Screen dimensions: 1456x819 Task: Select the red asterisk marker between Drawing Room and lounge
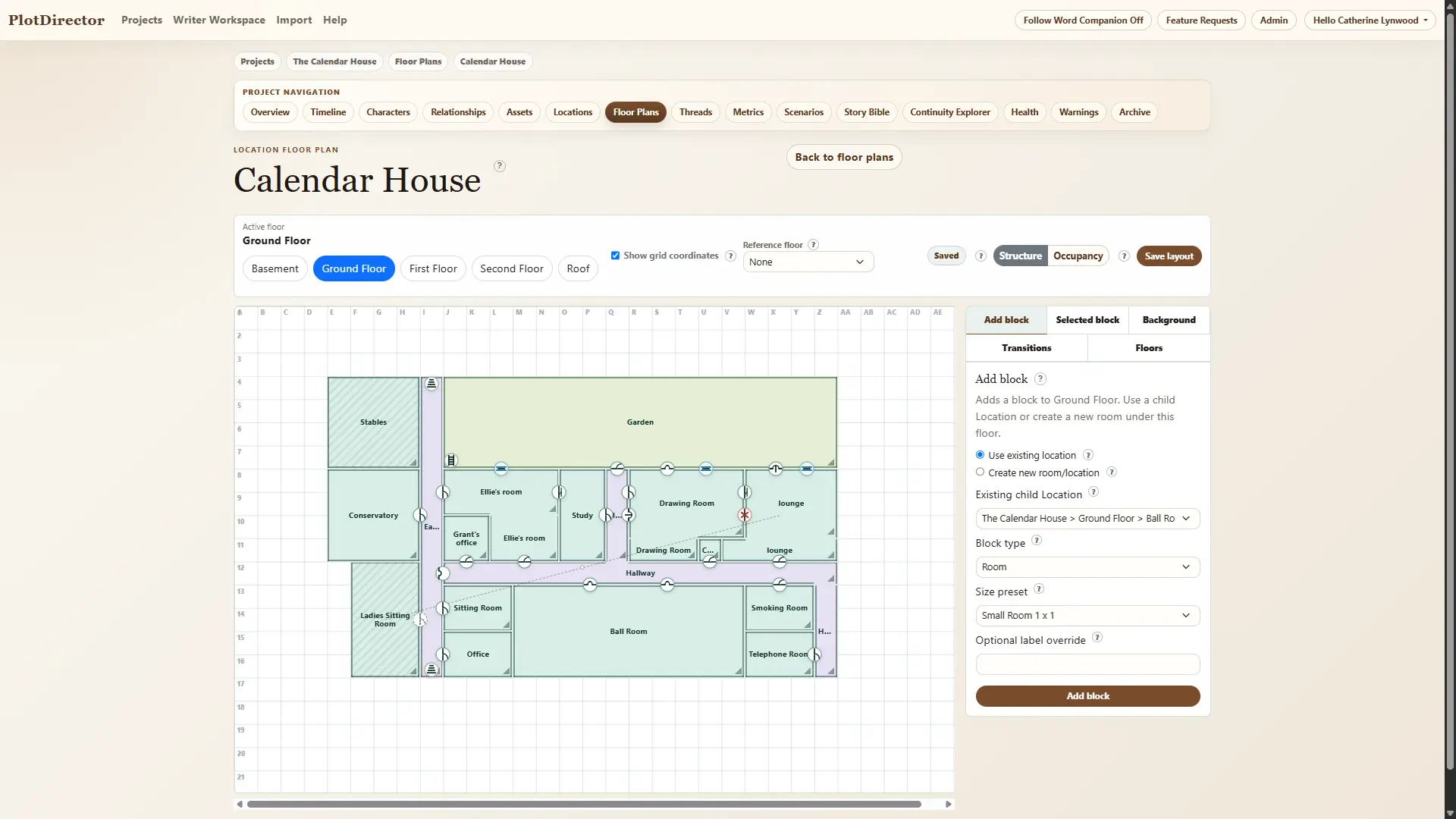tap(745, 515)
